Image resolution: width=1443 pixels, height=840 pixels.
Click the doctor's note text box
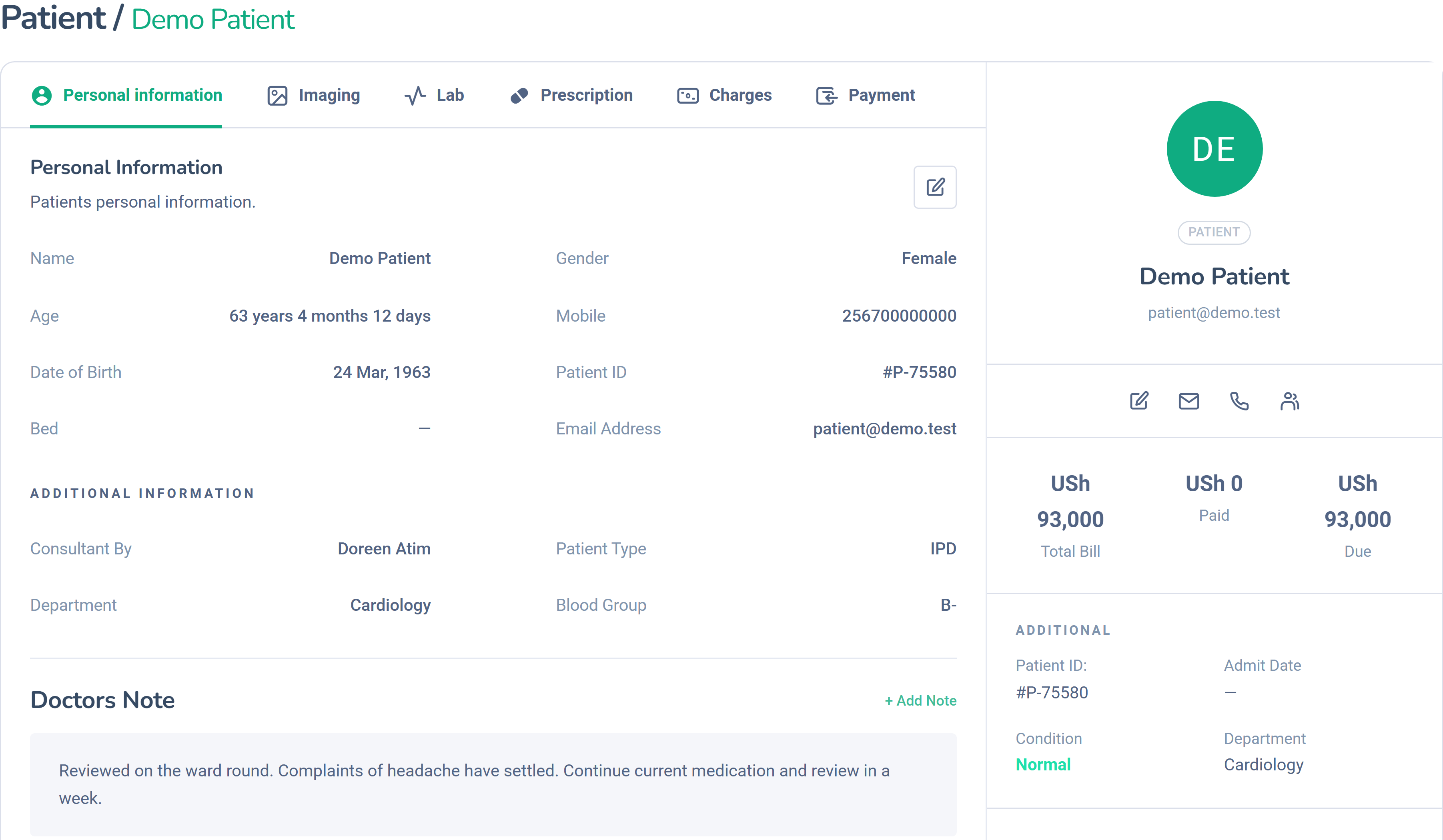tap(493, 784)
